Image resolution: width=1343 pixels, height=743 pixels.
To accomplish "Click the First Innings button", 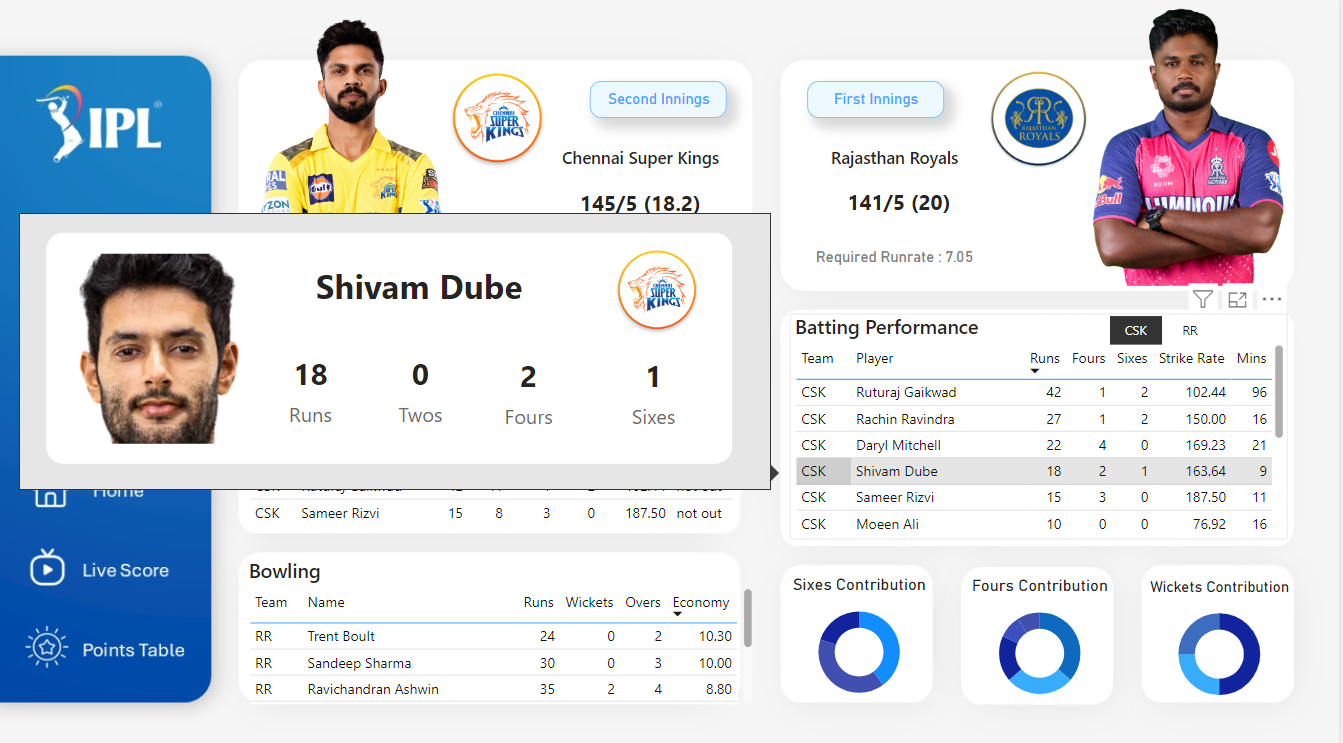I will 876,99.
